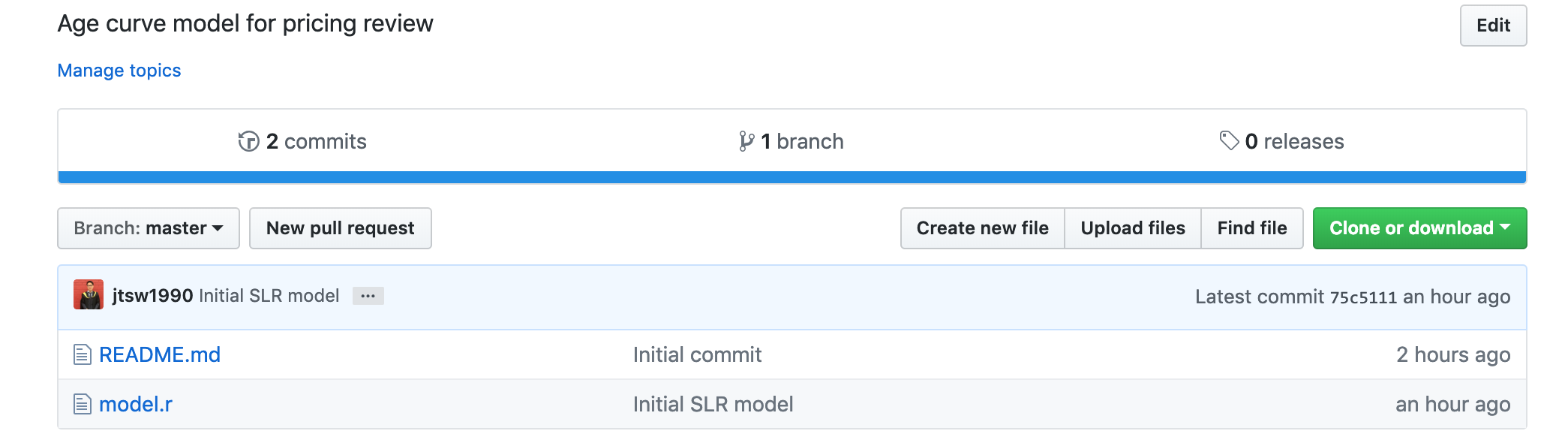1568x440 pixels.
Task: Select Upload files button
Action: click(x=1132, y=228)
